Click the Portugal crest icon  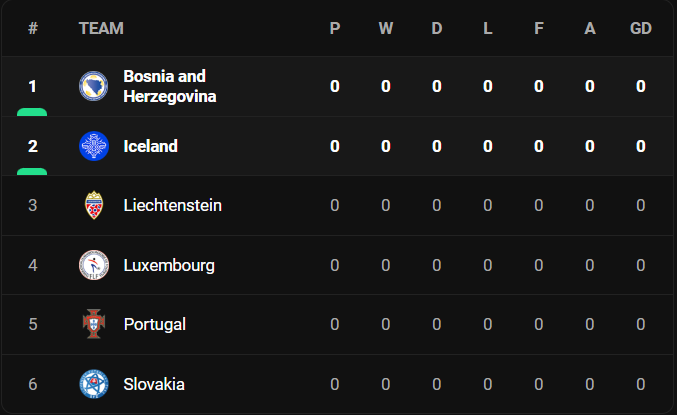(x=94, y=324)
